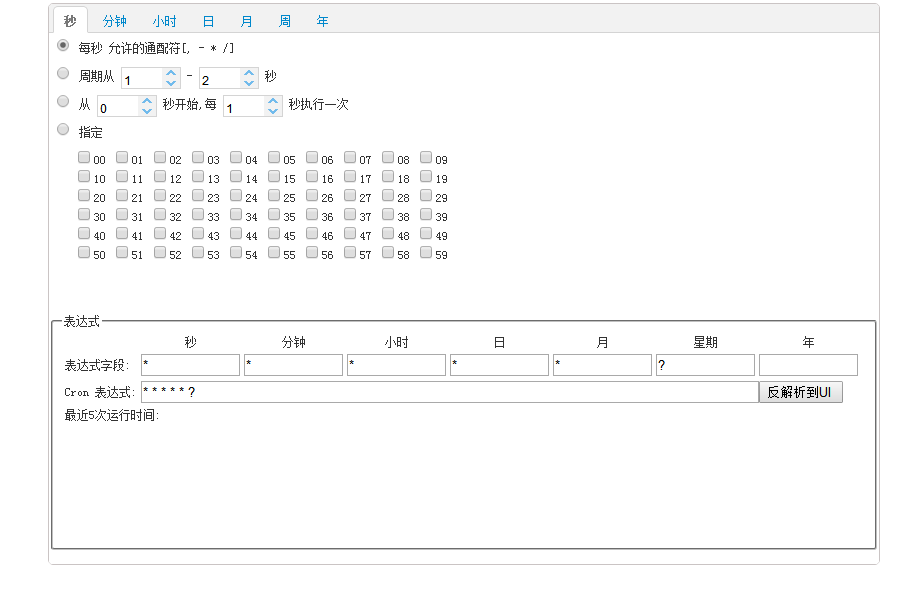
Task: Click the Cron 表达式 input field
Action: 450,392
